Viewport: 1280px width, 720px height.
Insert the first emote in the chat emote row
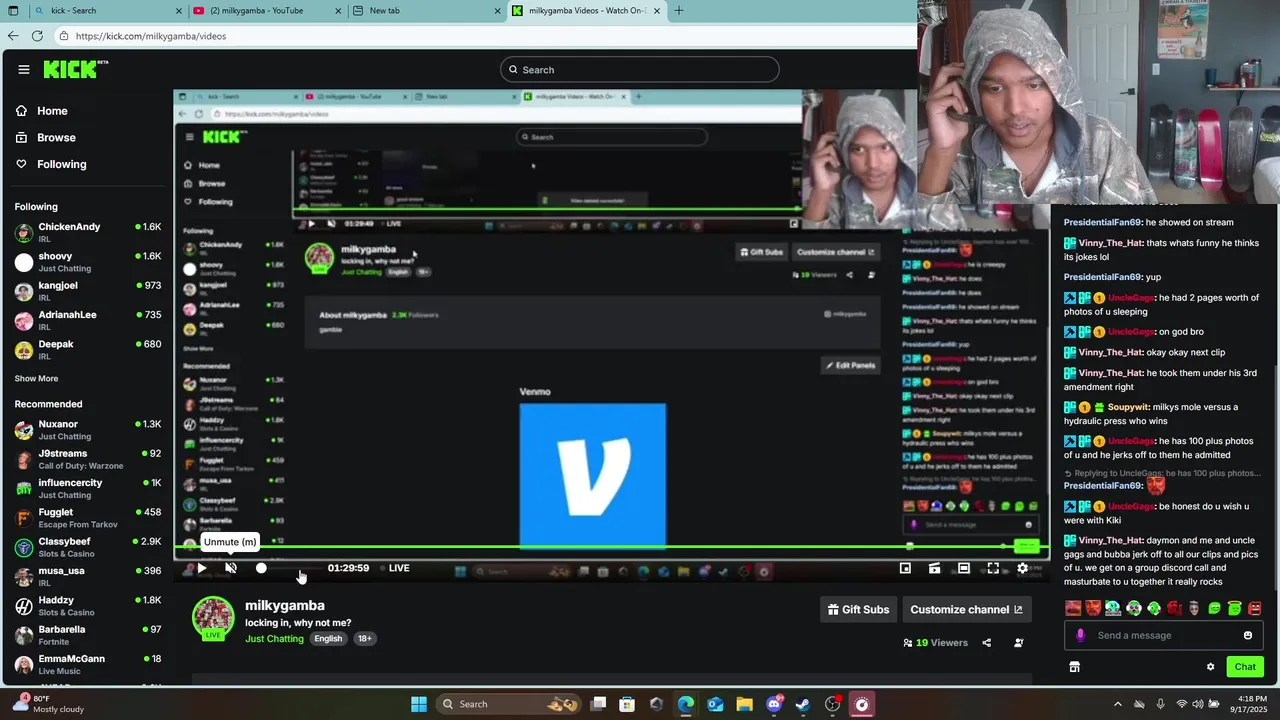[x=1073, y=608]
